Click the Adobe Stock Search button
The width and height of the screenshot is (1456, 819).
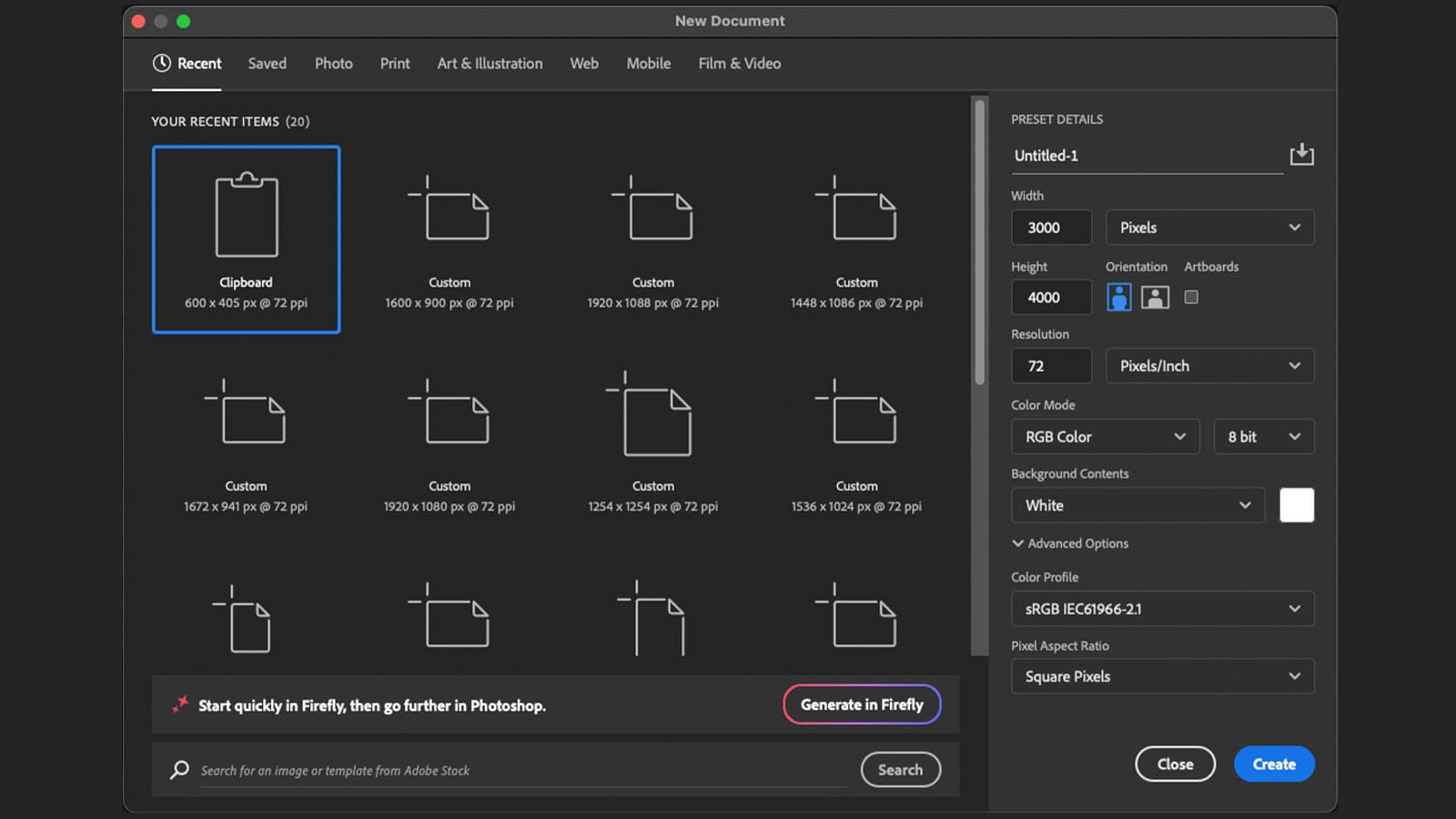click(900, 770)
